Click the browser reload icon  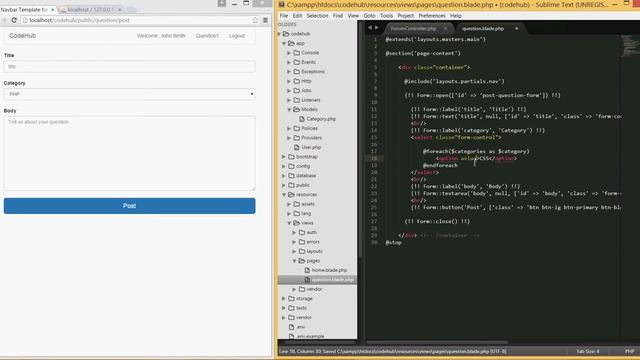[x=14, y=20]
